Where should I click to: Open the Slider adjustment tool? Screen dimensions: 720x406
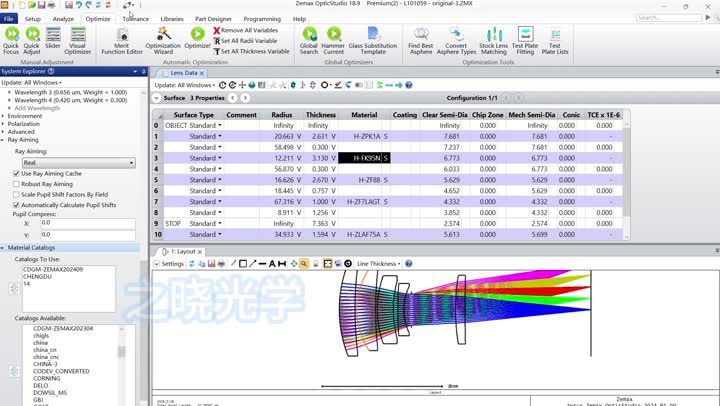[53, 38]
